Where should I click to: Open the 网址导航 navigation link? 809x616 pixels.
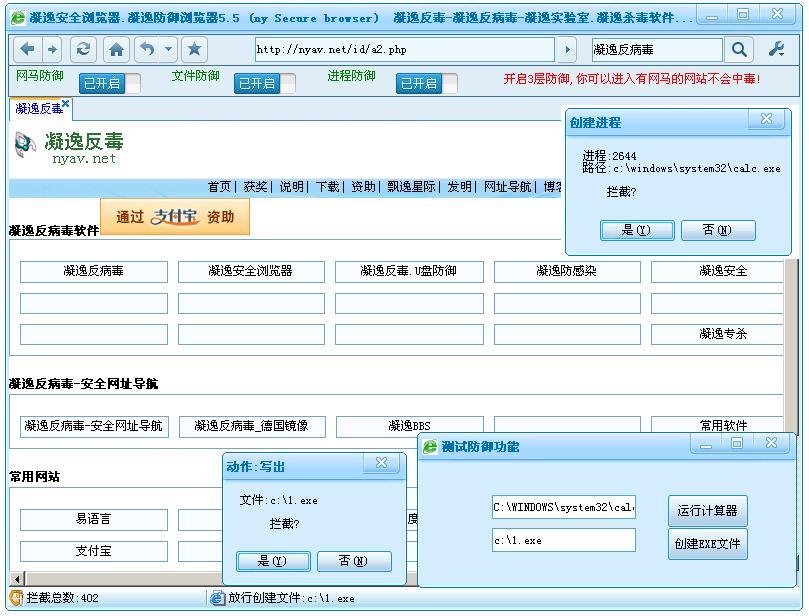pos(507,187)
